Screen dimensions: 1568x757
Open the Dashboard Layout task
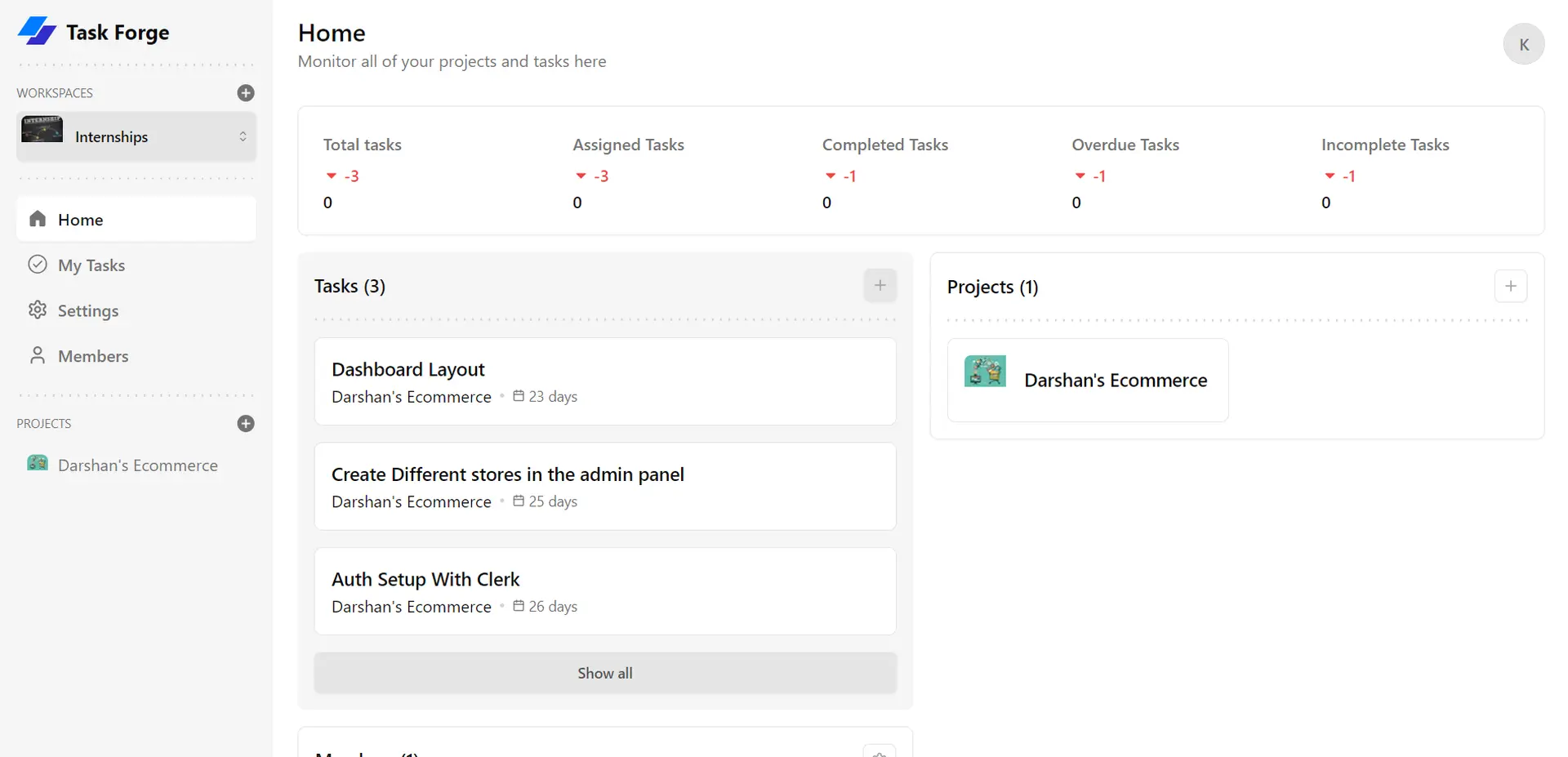pos(605,381)
